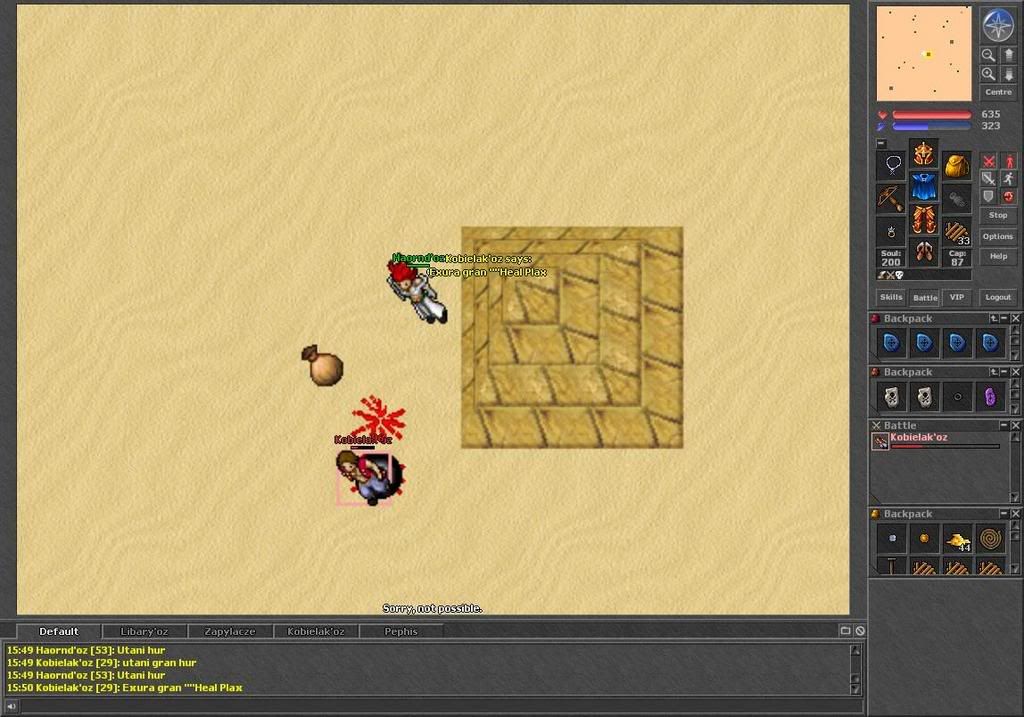Image resolution: width=1024 pixels, height=717 pixels.
Task: Zoom in the minimap
Action: [989, 74]
